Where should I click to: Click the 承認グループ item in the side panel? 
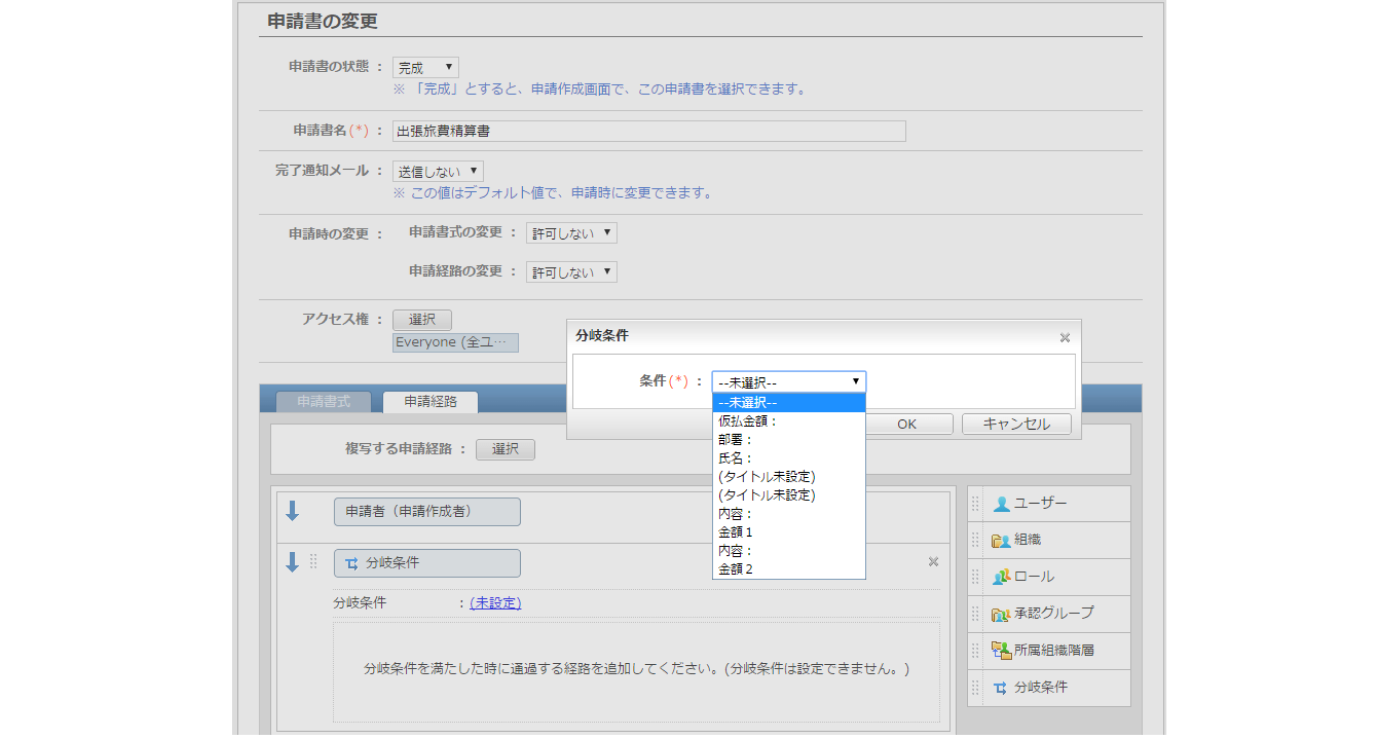[x=1048, y=614]
